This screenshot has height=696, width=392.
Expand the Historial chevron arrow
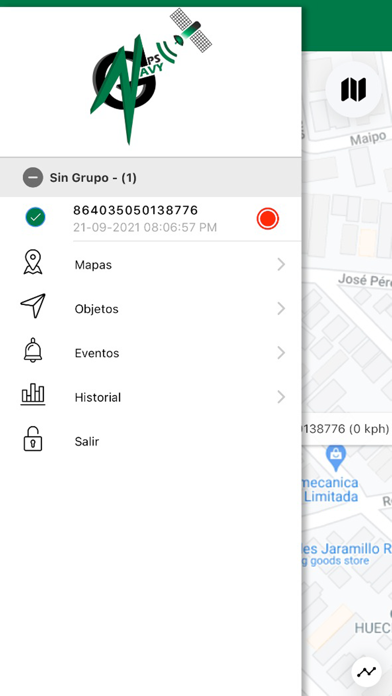click(281, 397)
